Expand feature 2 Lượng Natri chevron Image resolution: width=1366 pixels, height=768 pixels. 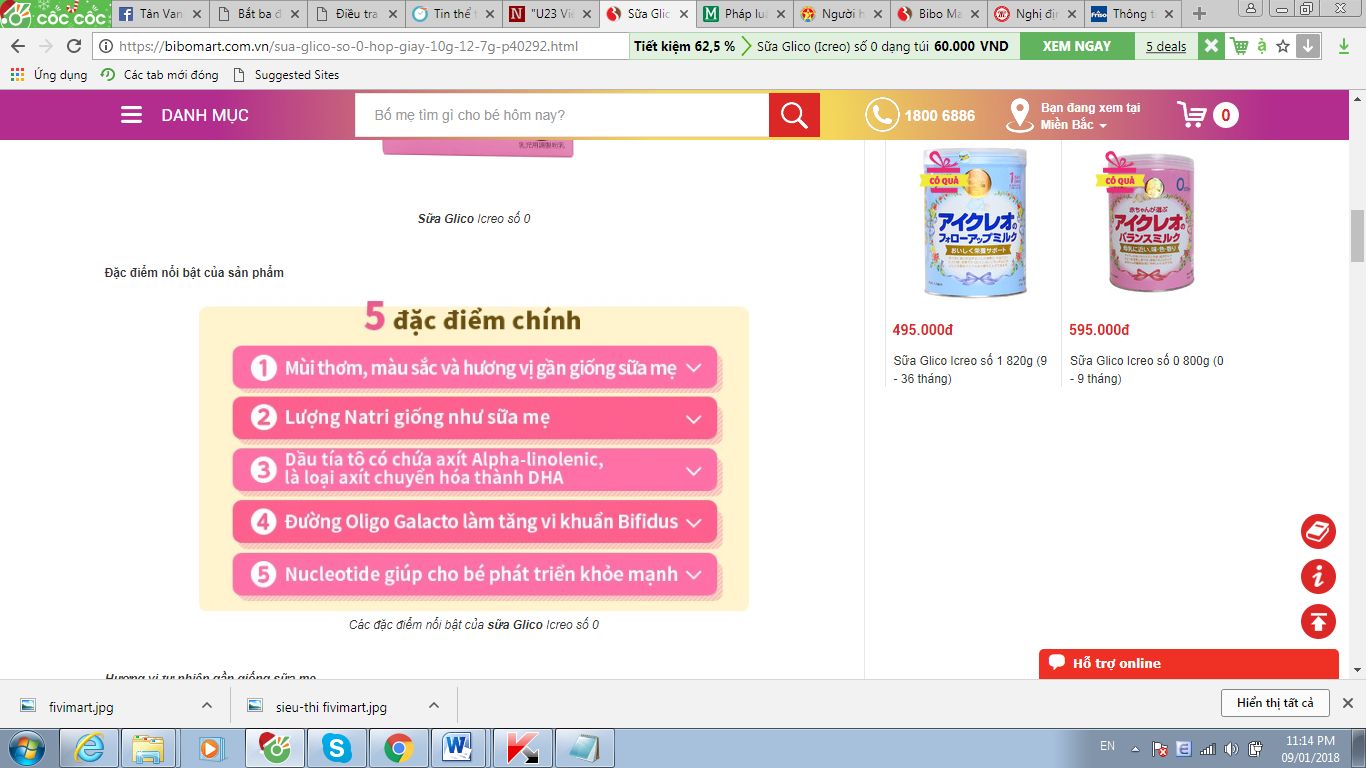(x=693, y=419)
